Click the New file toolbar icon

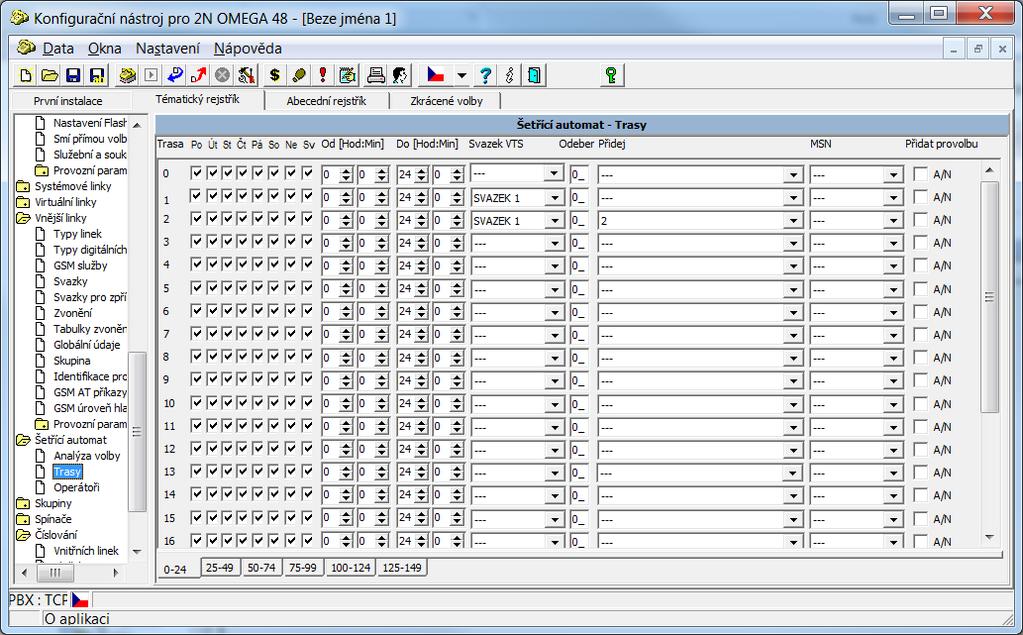click(x=25, y=75)
